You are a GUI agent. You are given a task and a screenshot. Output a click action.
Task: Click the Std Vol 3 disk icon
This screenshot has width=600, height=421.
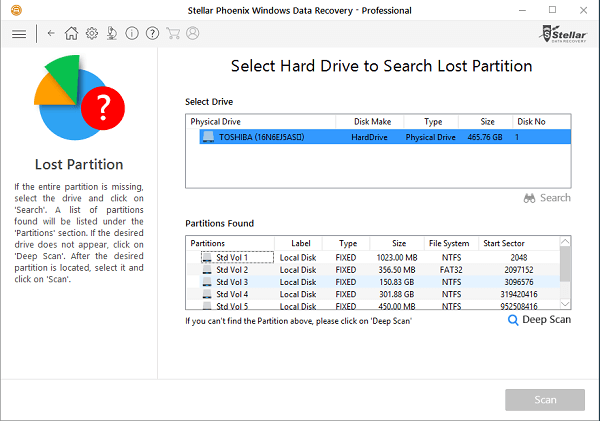click(207, 282)
